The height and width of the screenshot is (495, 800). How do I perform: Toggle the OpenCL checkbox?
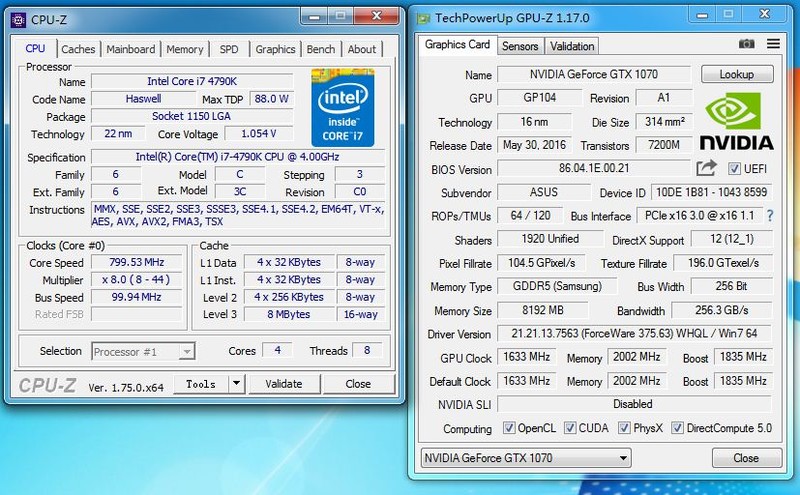click(509, 428)
